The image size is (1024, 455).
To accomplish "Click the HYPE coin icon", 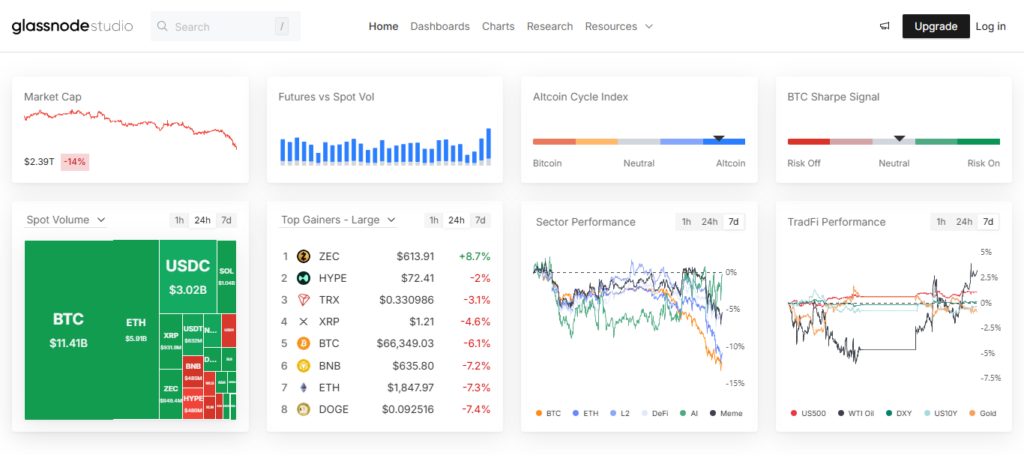I will click(303, 278).
